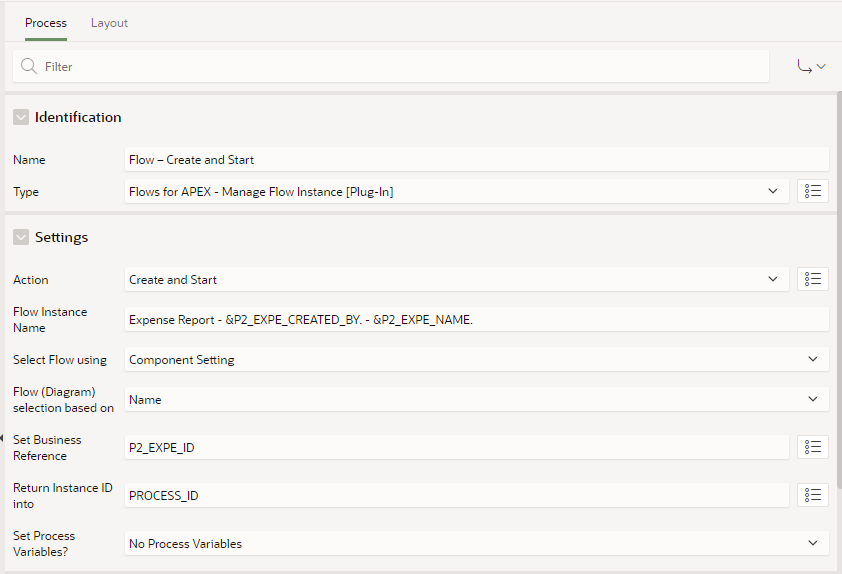Click the Go to Group arrow icon

[810, 67]
